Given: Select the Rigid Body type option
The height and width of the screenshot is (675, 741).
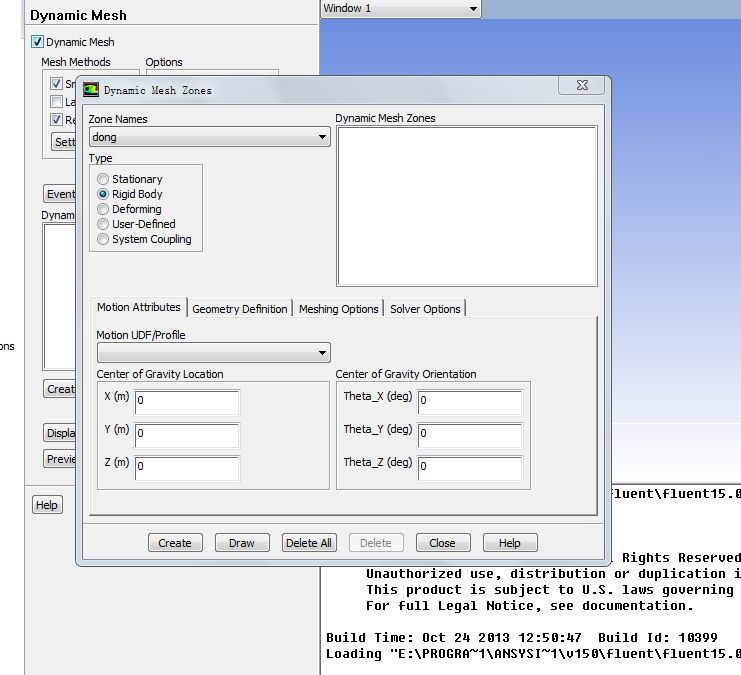Looking at the screenshot, I should 103,194.
